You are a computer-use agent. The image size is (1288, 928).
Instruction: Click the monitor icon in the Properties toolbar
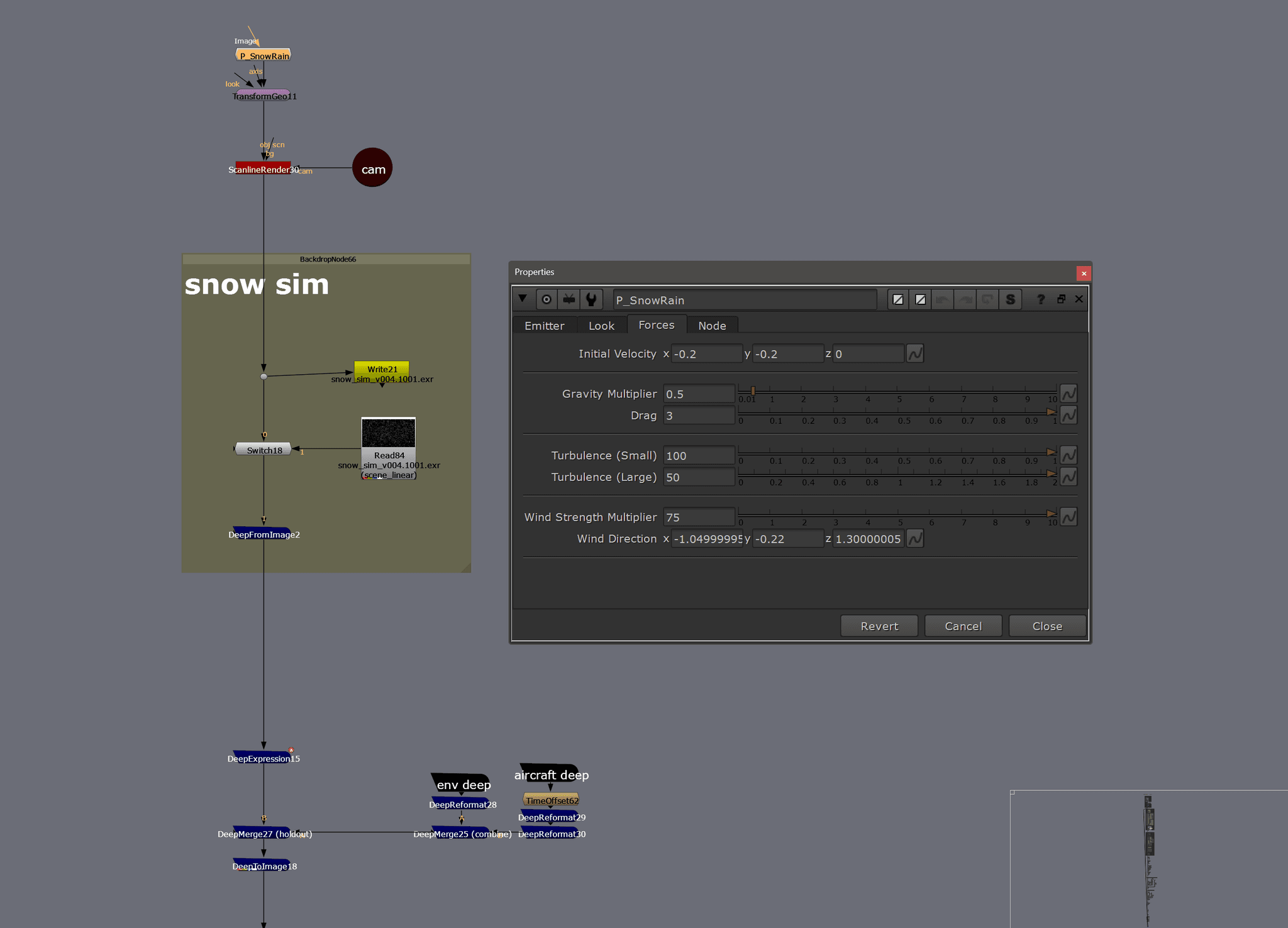click(x=569, y=299)
